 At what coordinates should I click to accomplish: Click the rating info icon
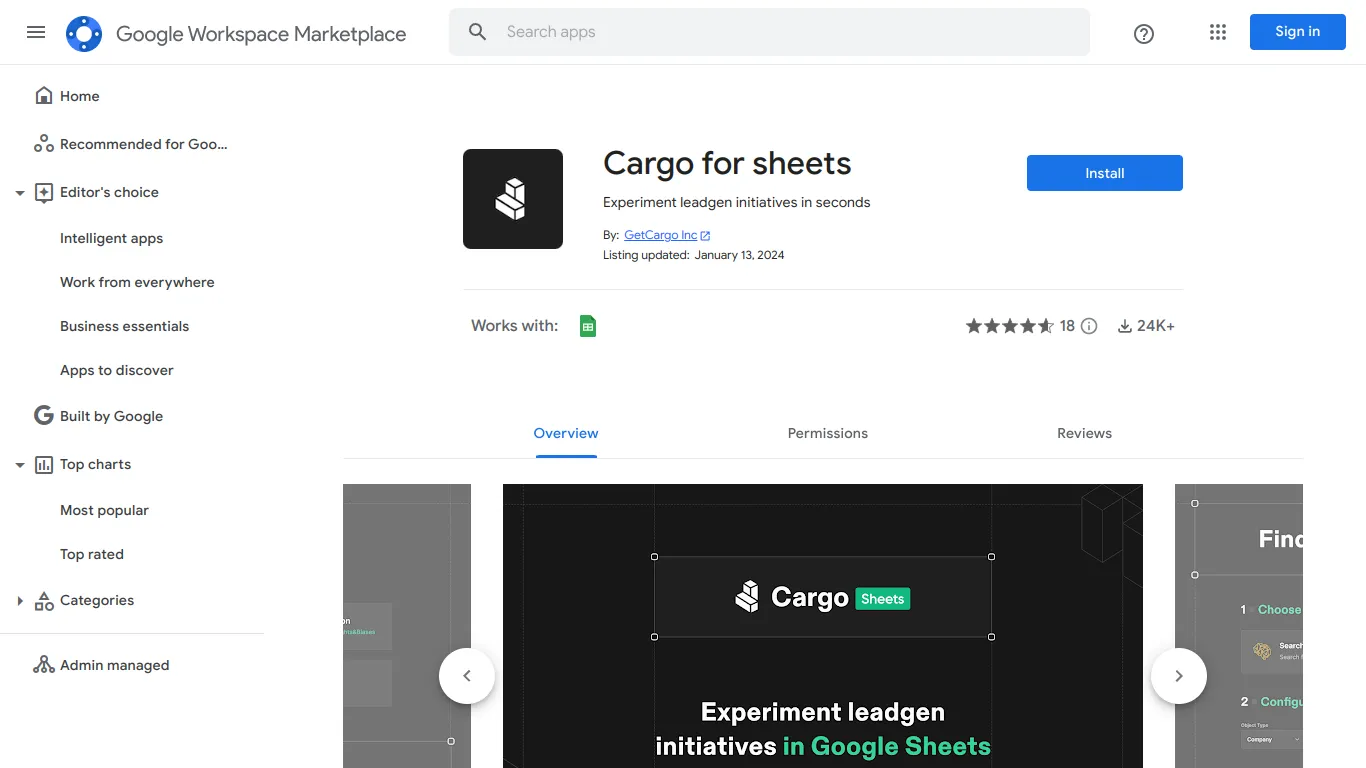point(1090,326)
